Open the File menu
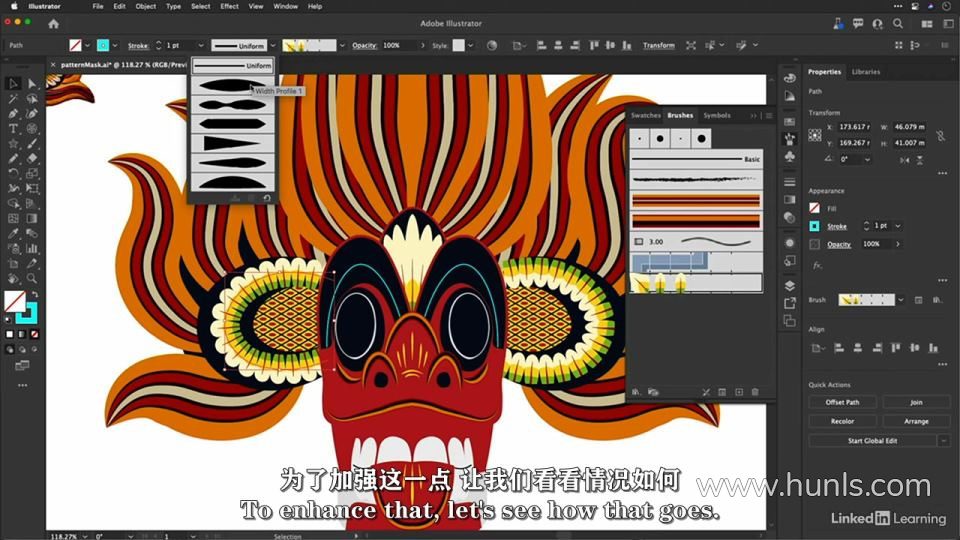This screenshot has width=960, height=540. [98, 6]
